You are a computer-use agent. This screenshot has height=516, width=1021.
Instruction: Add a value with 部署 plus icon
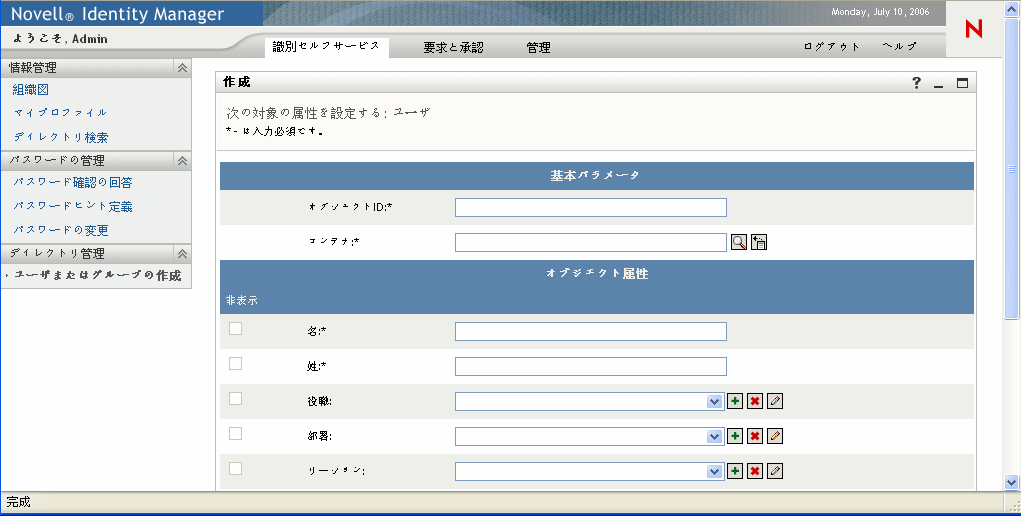click(735, 436)
